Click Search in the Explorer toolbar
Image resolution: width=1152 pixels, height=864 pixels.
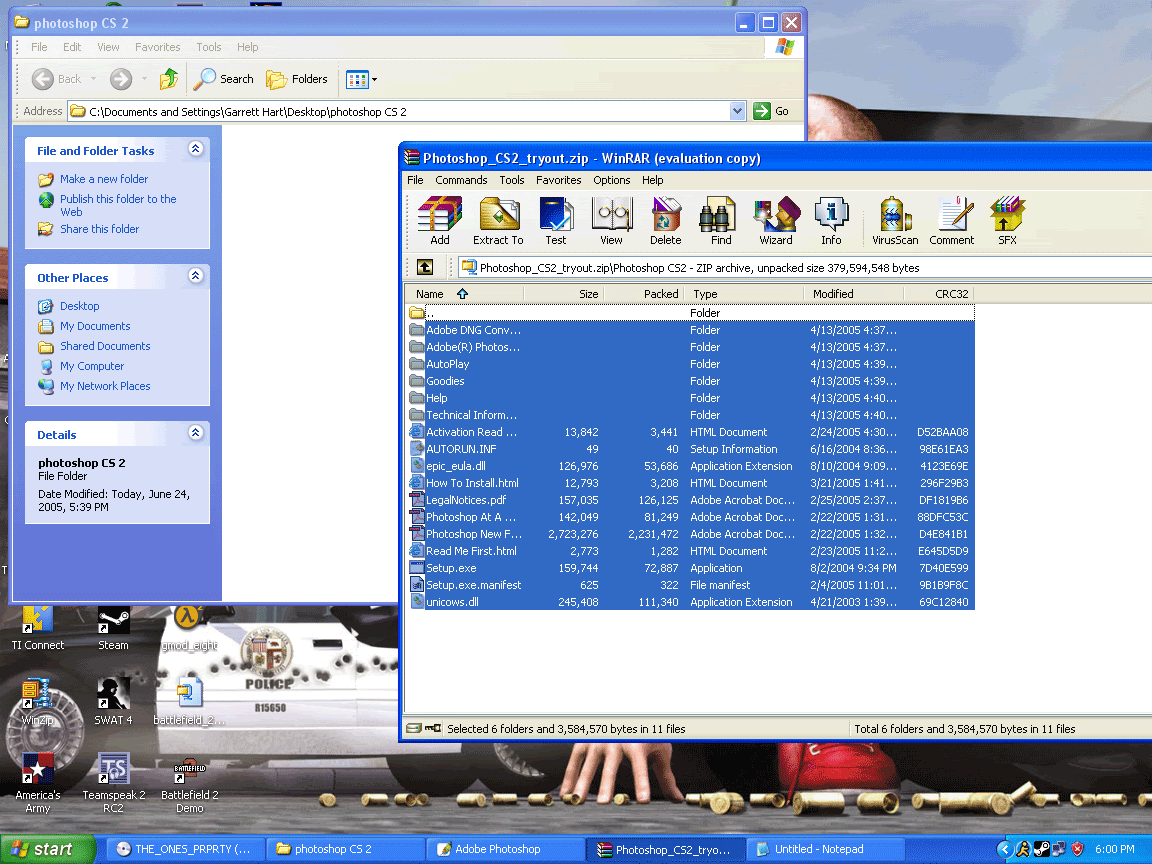tap(223, 79)
